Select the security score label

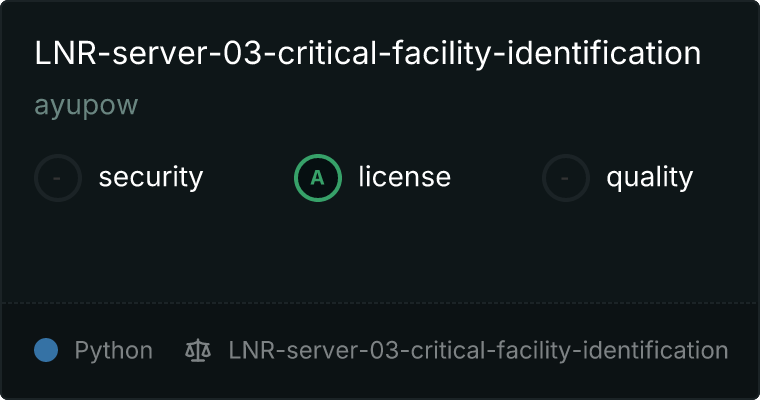(151, 177)
